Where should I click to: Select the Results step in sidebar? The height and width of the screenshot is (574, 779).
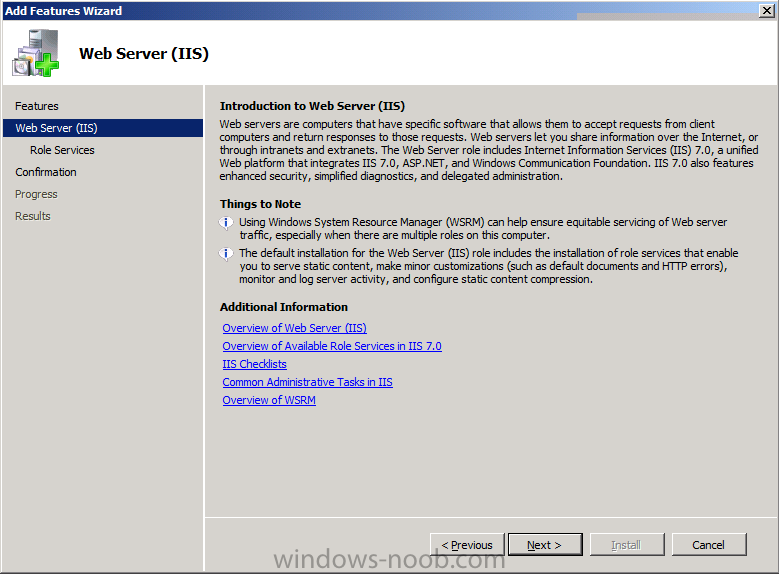click(33, 216)
